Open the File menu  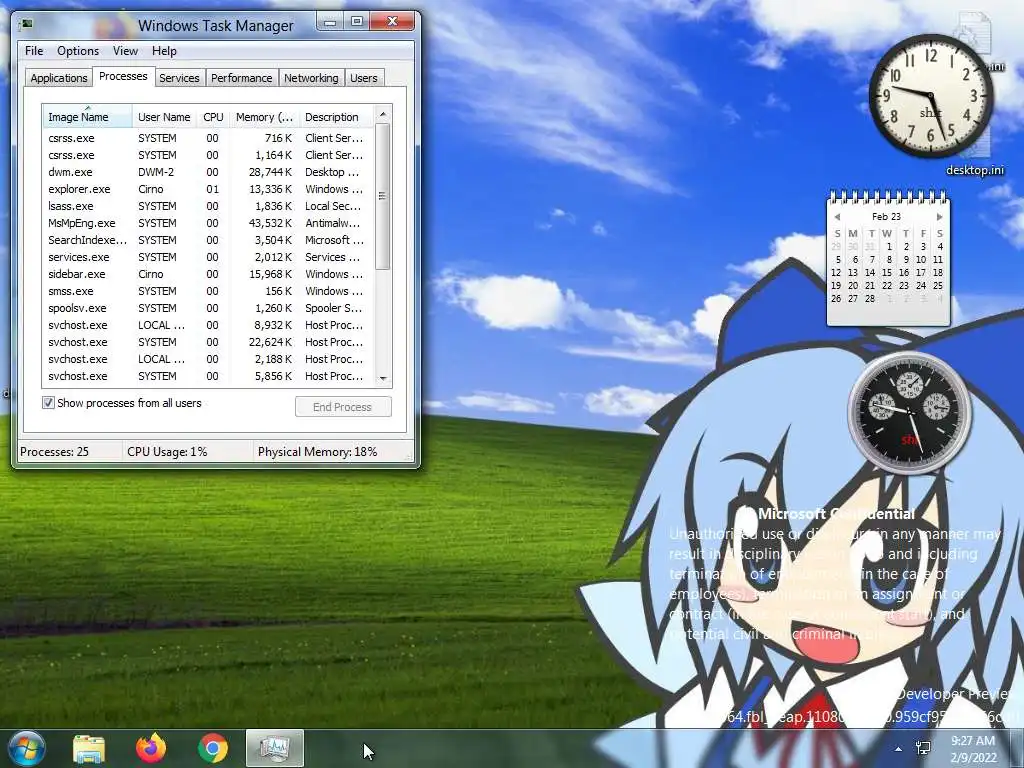34,51
